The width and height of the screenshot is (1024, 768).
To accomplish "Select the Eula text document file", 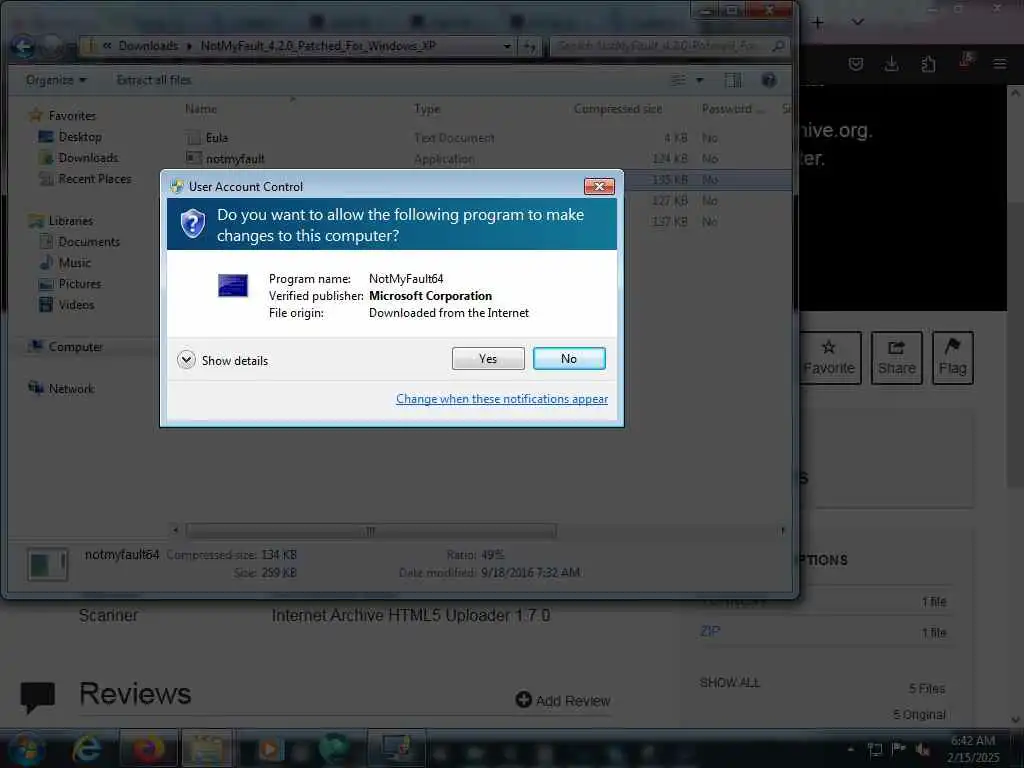I will point(217,138).
